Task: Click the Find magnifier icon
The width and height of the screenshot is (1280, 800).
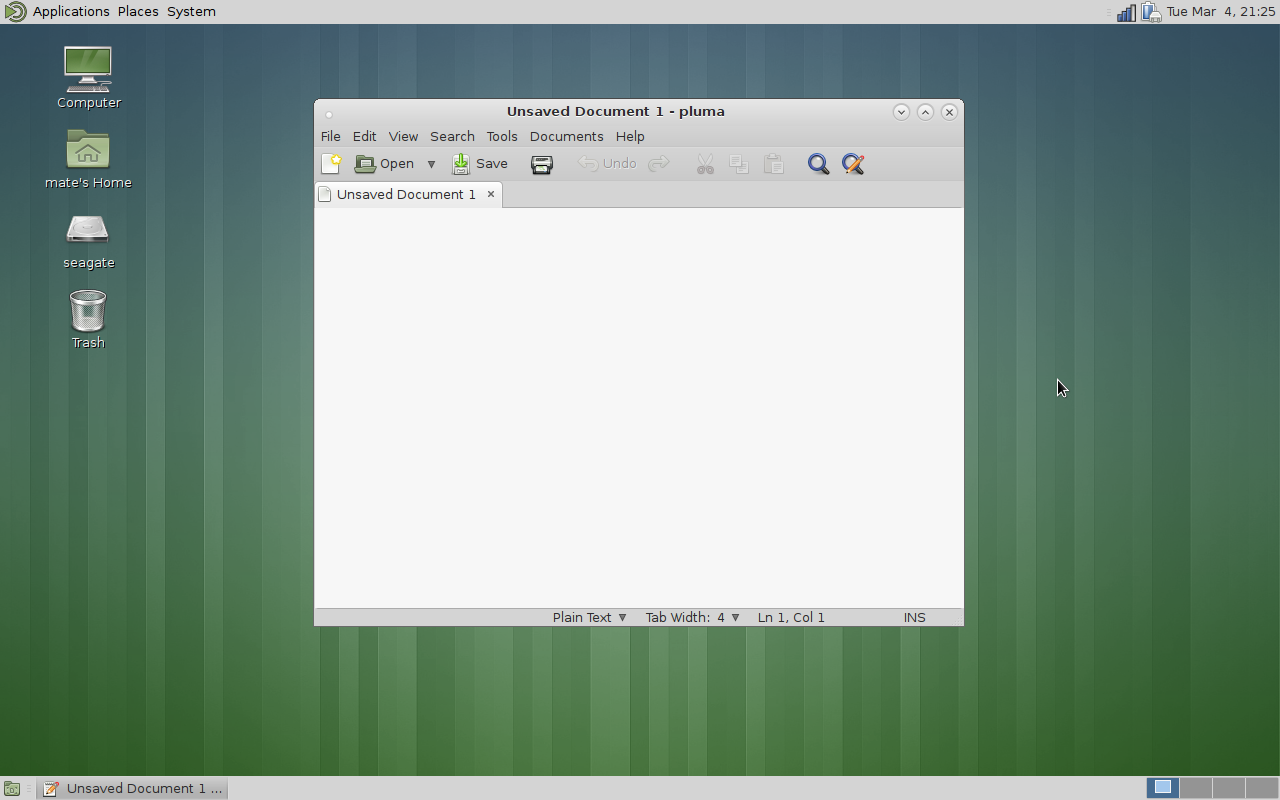Action: click(818, 164)
